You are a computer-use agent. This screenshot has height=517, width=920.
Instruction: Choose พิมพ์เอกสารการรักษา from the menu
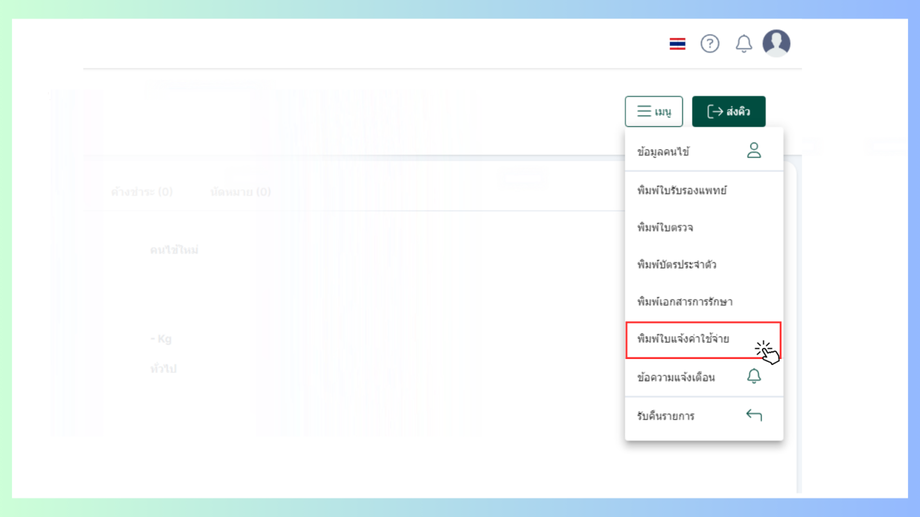(x=685, y=302)
